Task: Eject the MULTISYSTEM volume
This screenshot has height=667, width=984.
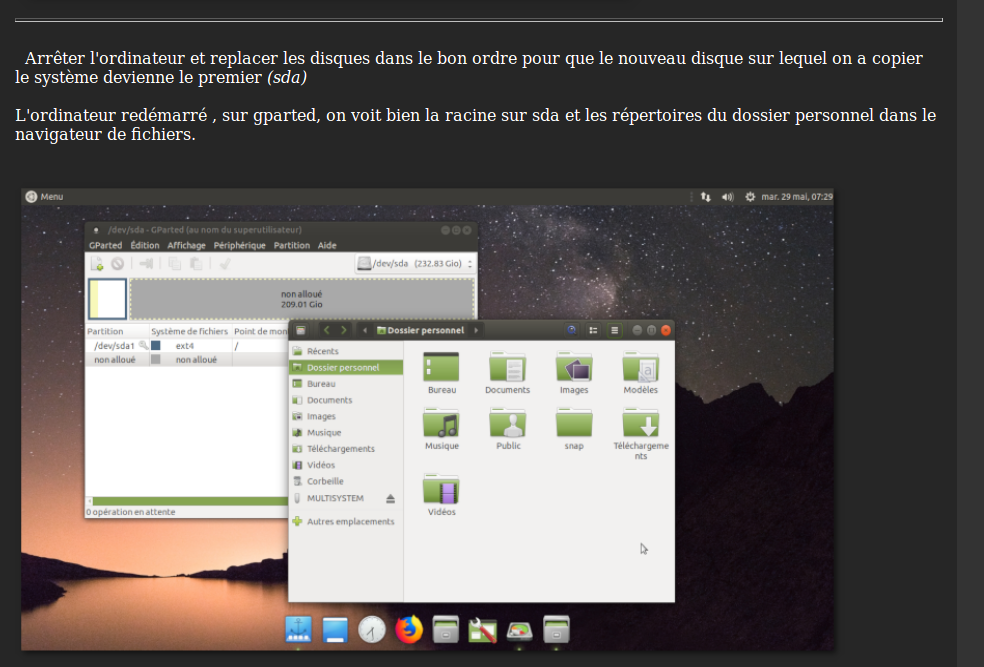Action: [x=390, y=499]
